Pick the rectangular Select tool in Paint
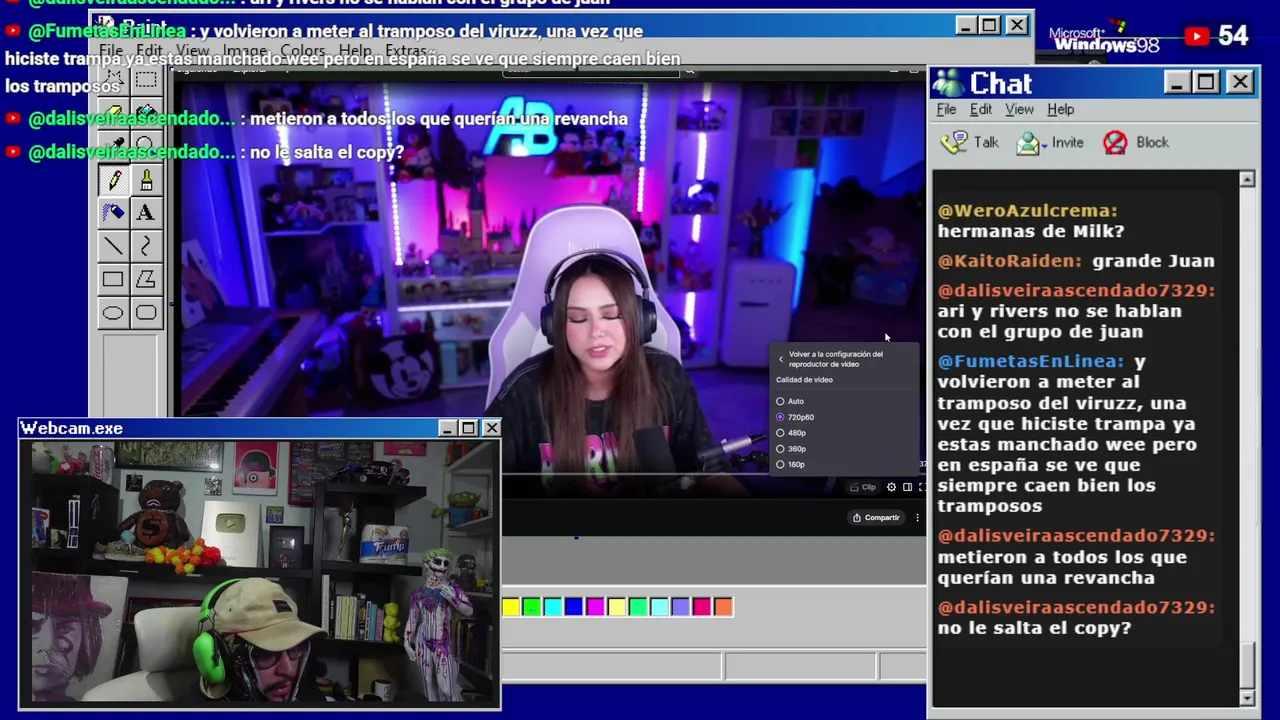Image resolution: width=1280 pixels, height=720 pixels. (146, 80)
